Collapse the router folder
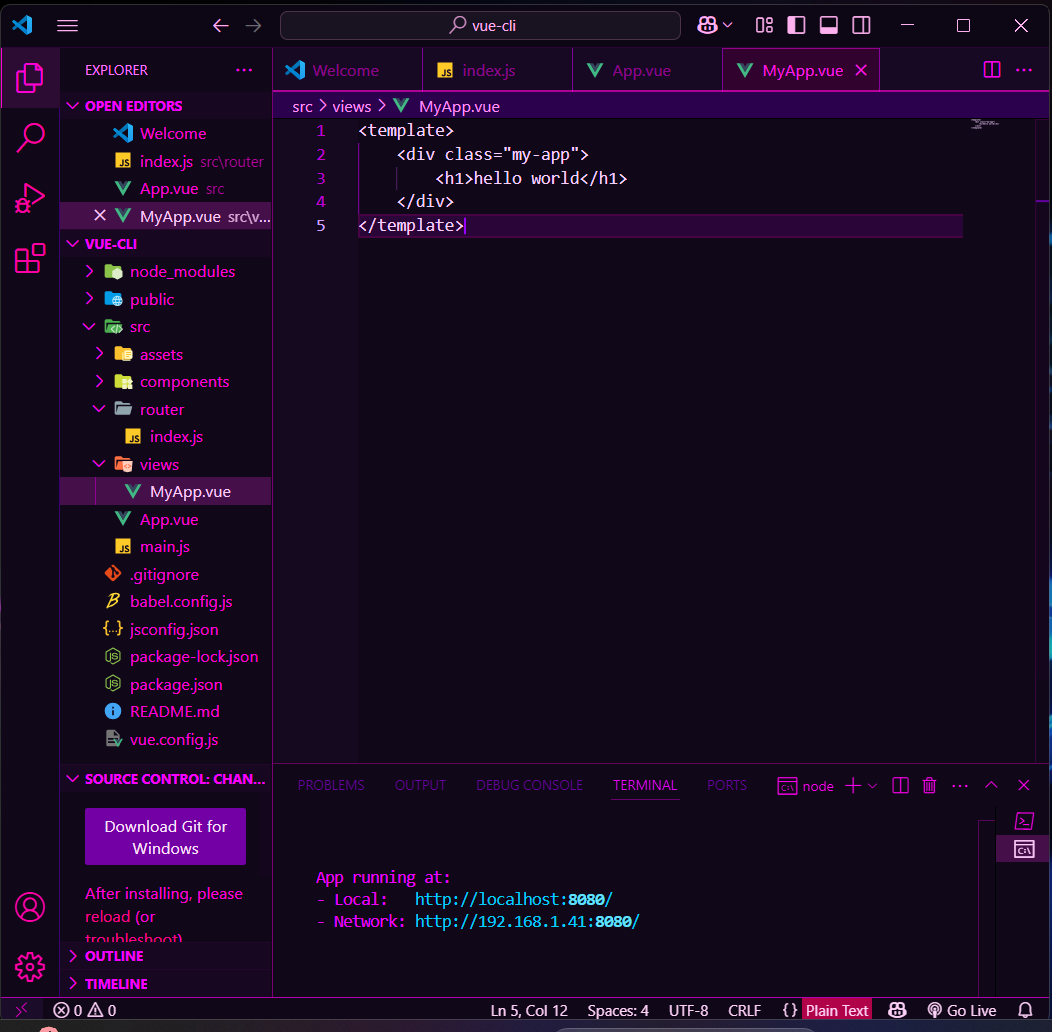The width and height of the screenshot is (1052, 1032). click(161, 410)
